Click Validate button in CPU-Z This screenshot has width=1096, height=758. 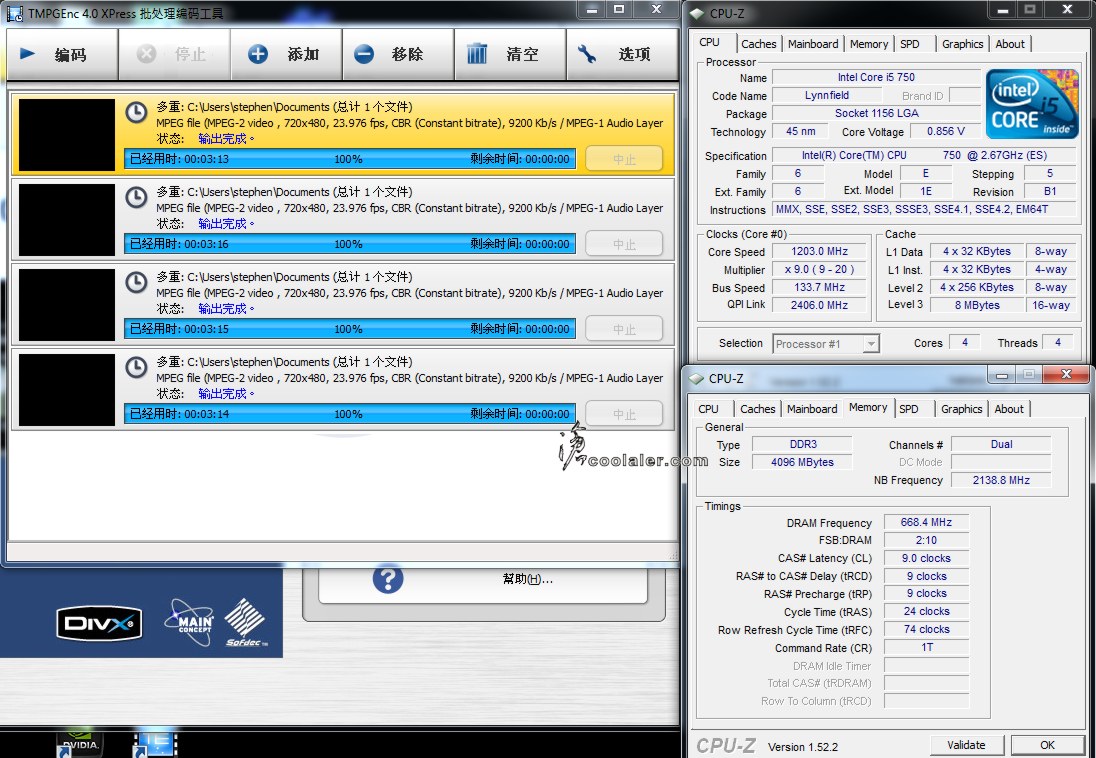(966, 745)
